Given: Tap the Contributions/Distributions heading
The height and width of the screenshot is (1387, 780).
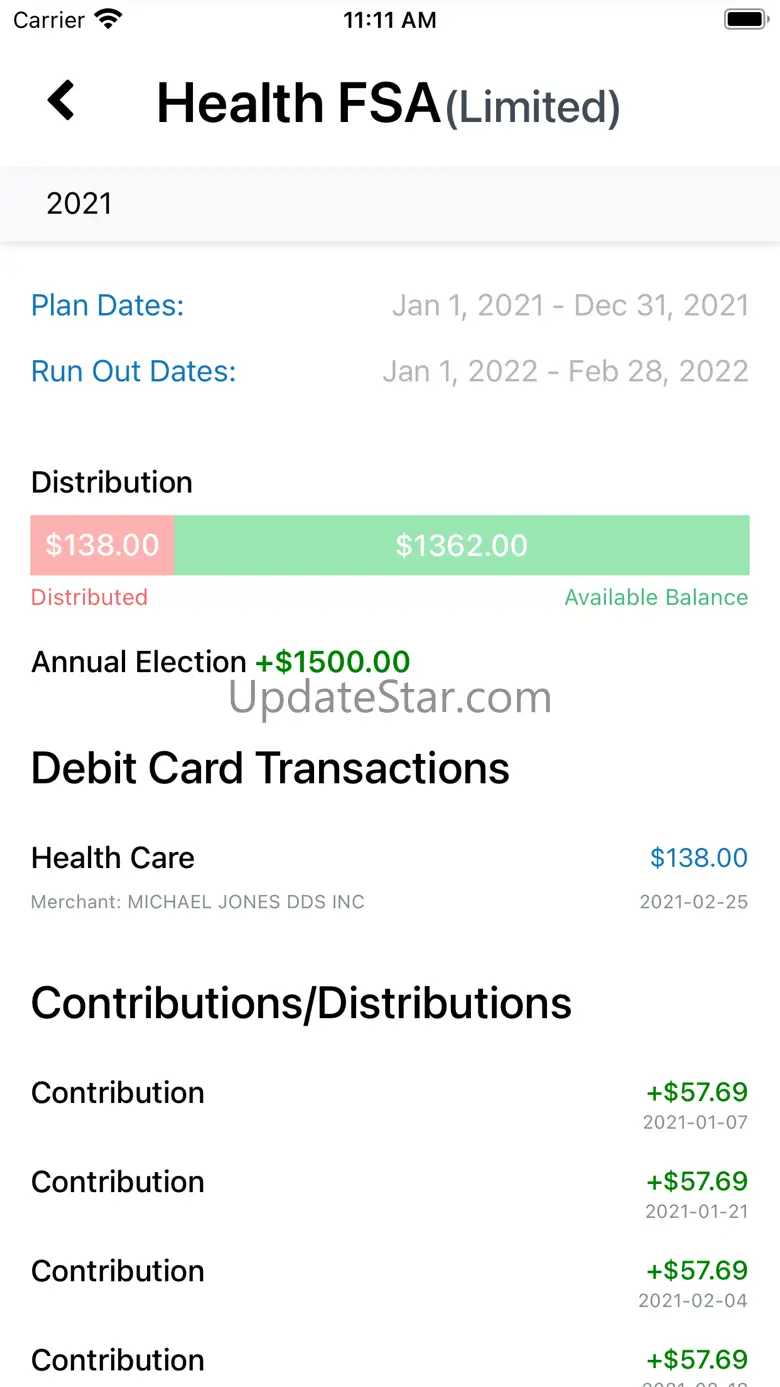Looking at the screenshot, I should pyautogui.click(x=301, y=1003).
